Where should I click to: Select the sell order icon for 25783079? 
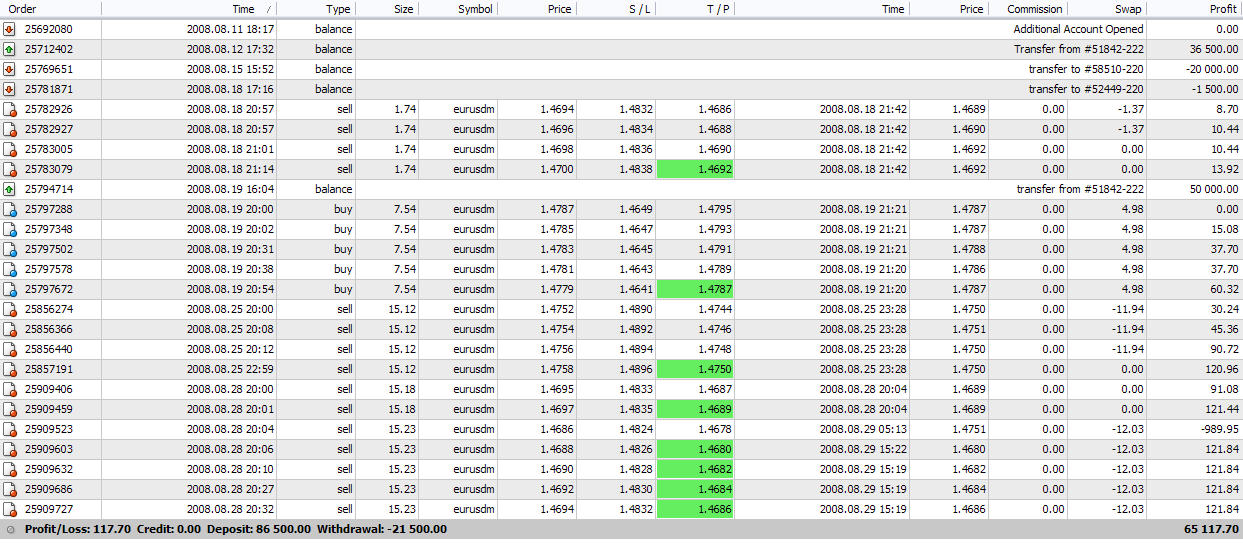[9, 169]
